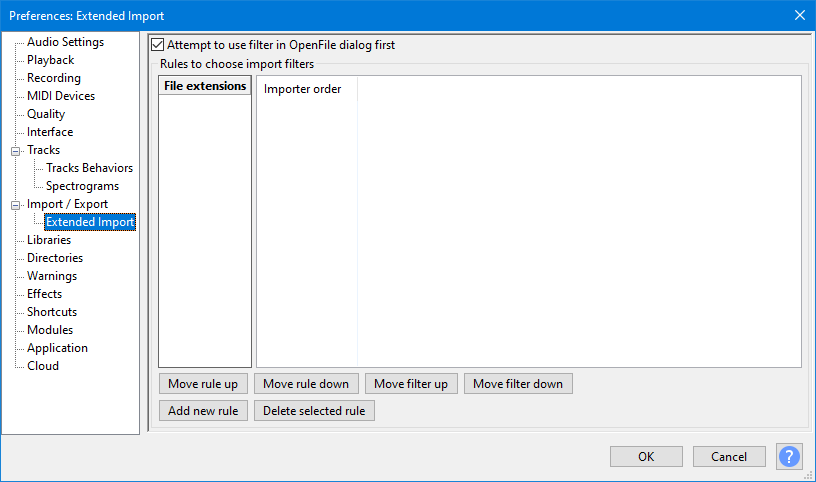Image resolution: width=816 pixels, height=482 pixels.
Task: Select Effects preferences
Action: coord(44,294)
